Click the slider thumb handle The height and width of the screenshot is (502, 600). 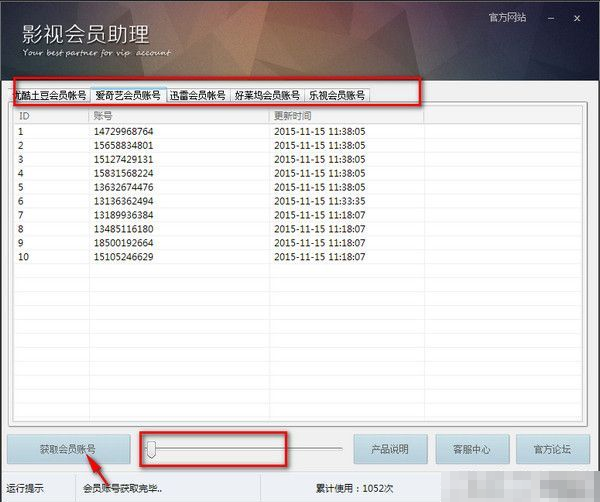pos(151,449)
